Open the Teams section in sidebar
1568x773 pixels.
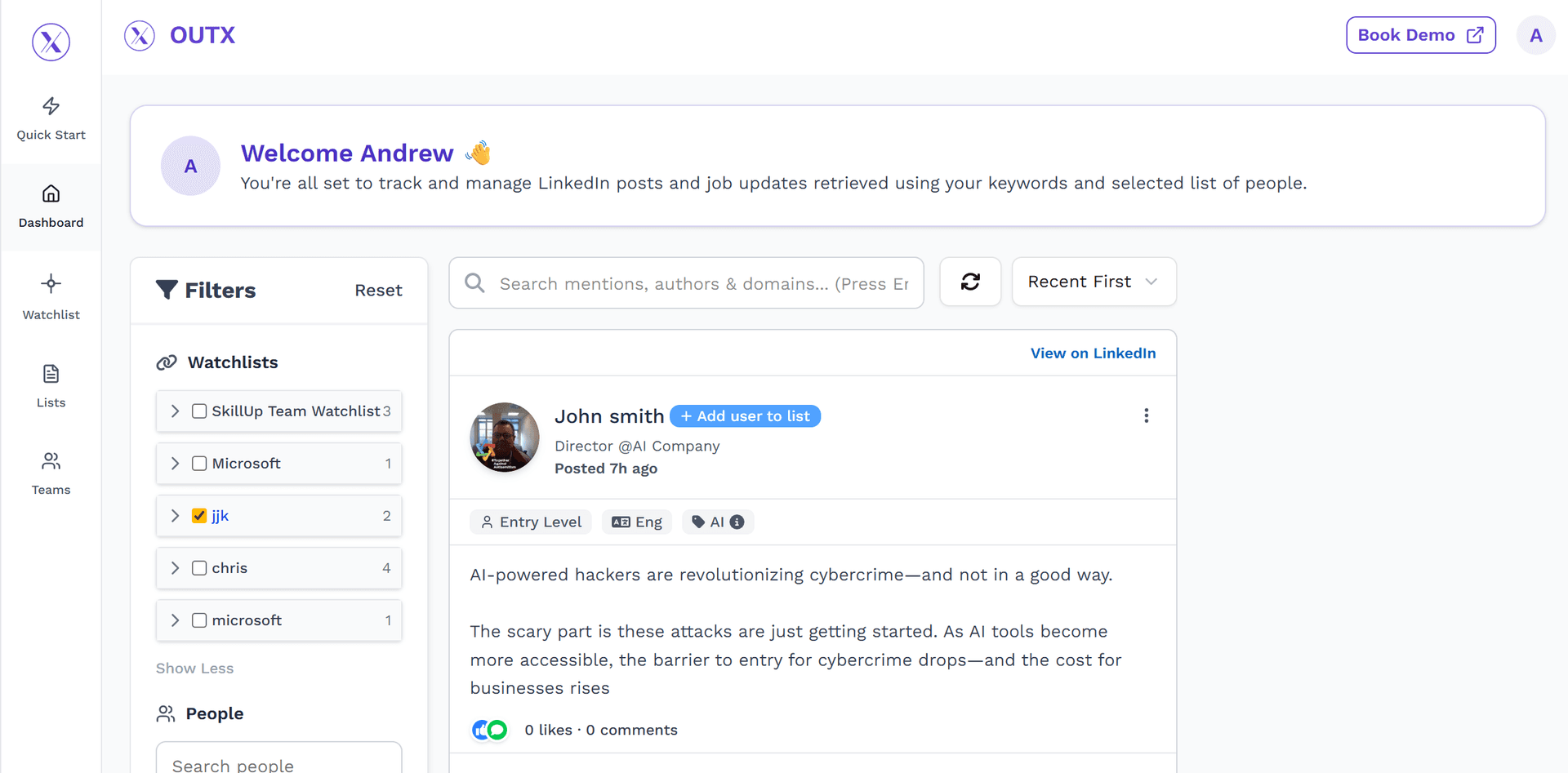51,472
